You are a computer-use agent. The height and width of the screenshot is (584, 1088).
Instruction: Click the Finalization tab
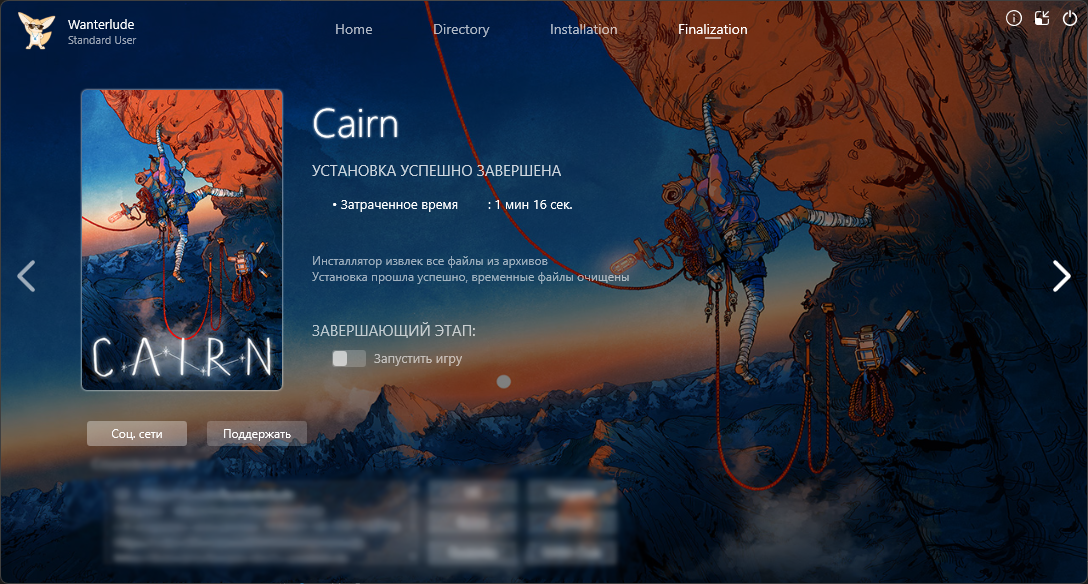coord(712,29)
